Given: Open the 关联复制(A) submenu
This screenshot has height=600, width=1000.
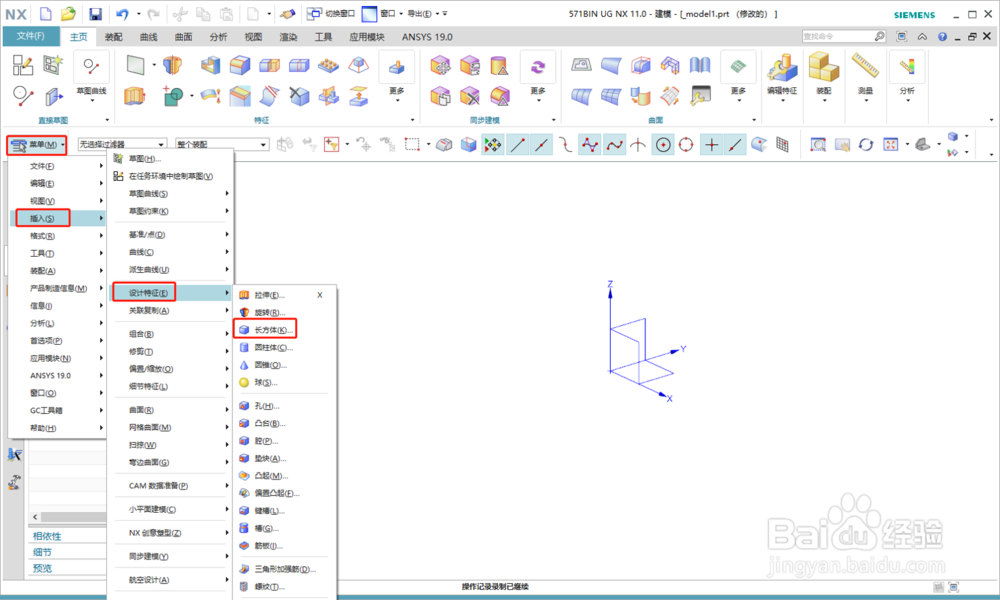Looking at the screenshot, I should 171,311.
